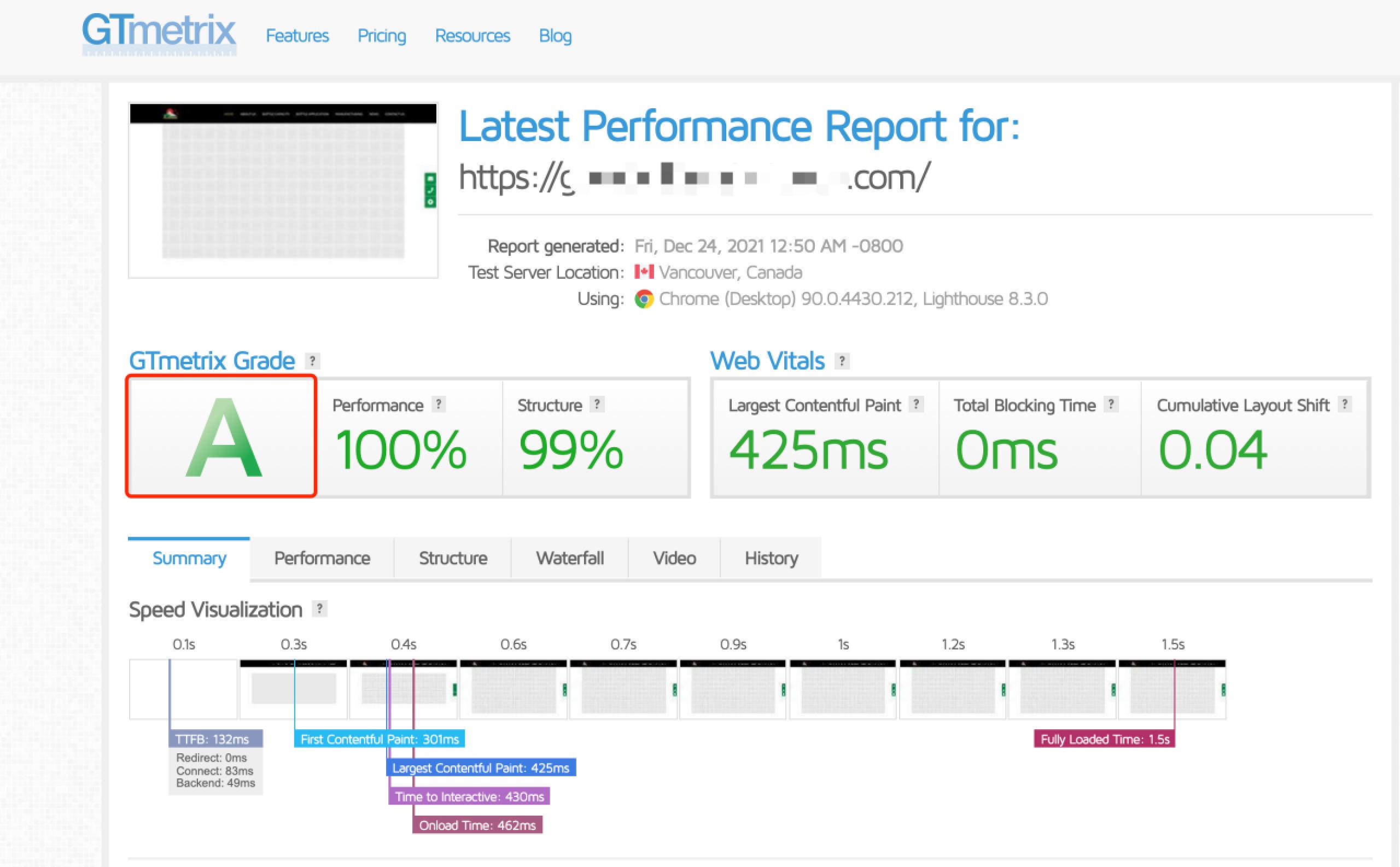Click the report generated date
Image resolution: width=1400 pixels, height=867 pixels.
click(768, 246)
